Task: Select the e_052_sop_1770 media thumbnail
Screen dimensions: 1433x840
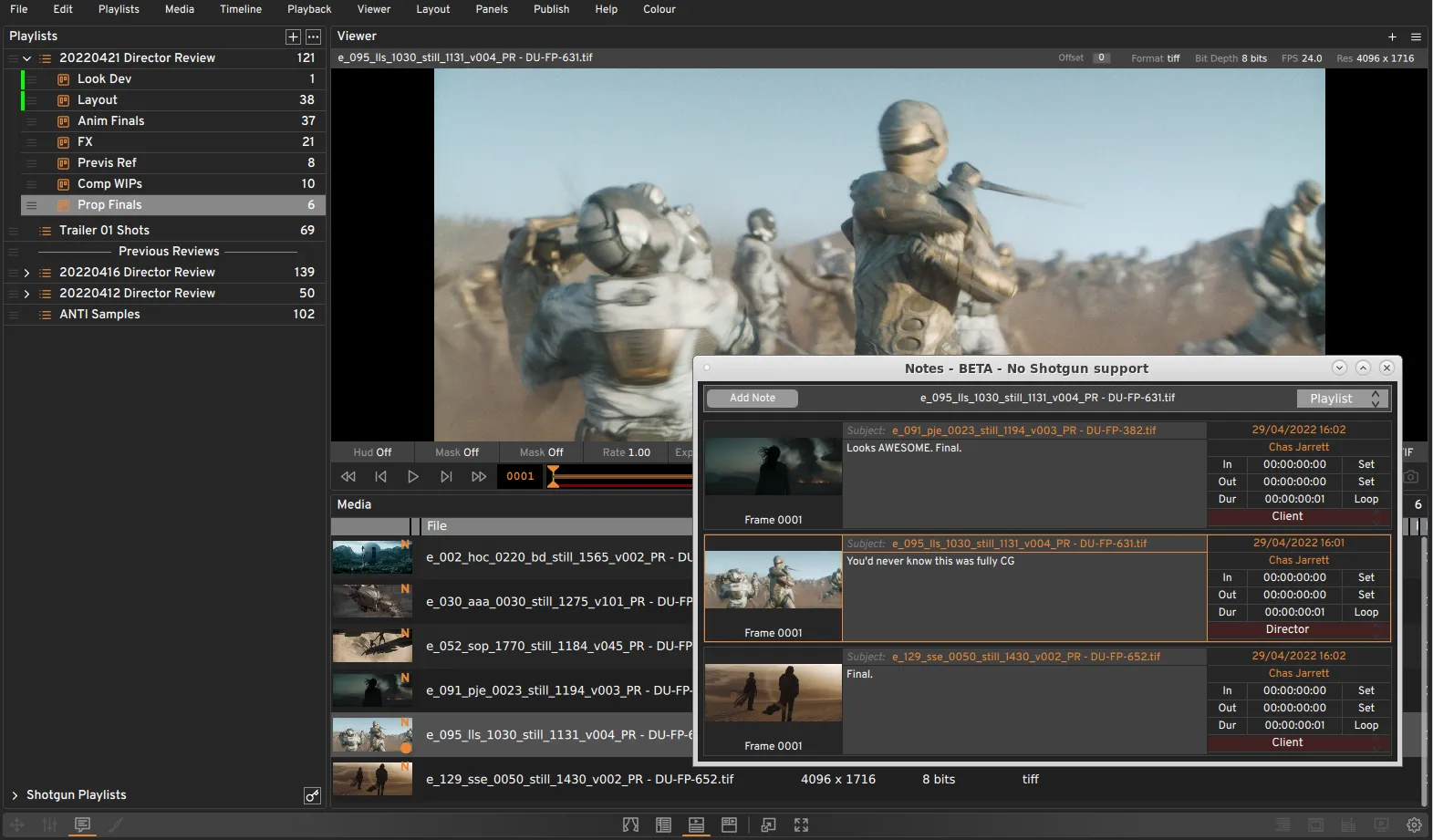Action: coord(372,646)
